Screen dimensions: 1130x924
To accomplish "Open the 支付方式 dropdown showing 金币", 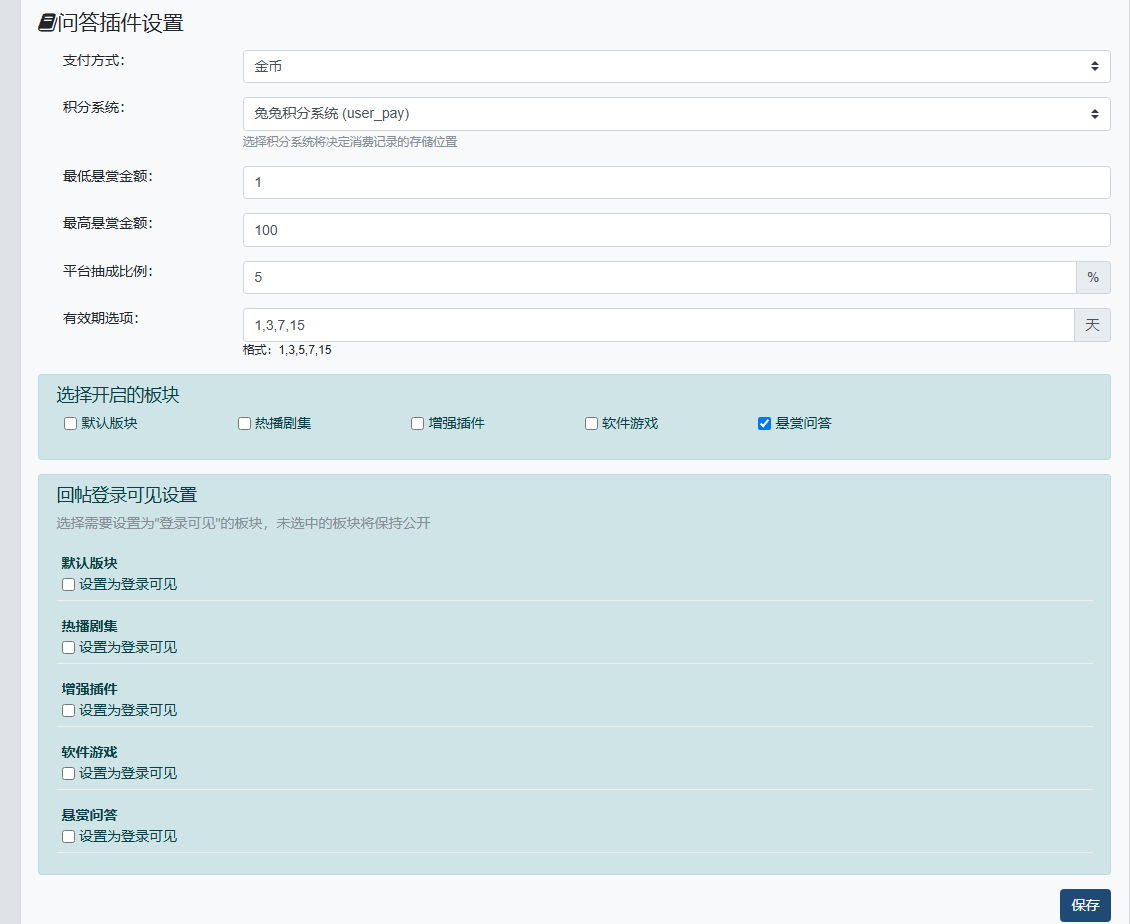I will pyautogui.click(x=676, y=66).
